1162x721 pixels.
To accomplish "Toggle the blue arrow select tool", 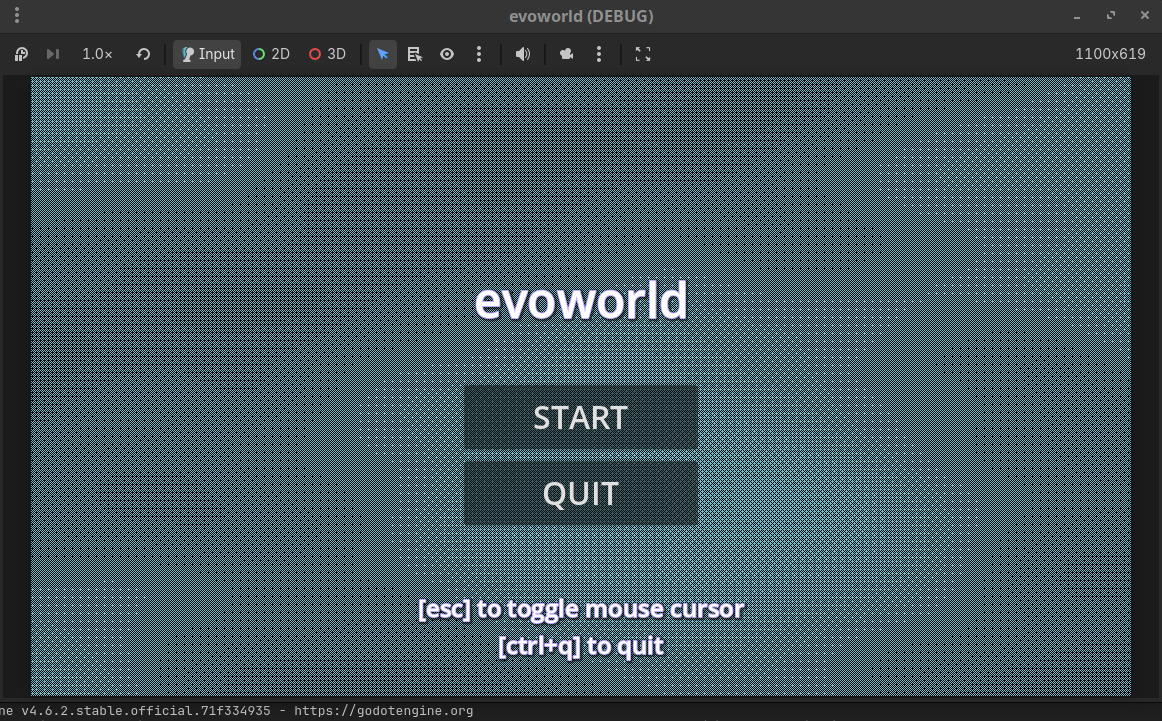I will (x=382, y=54).
